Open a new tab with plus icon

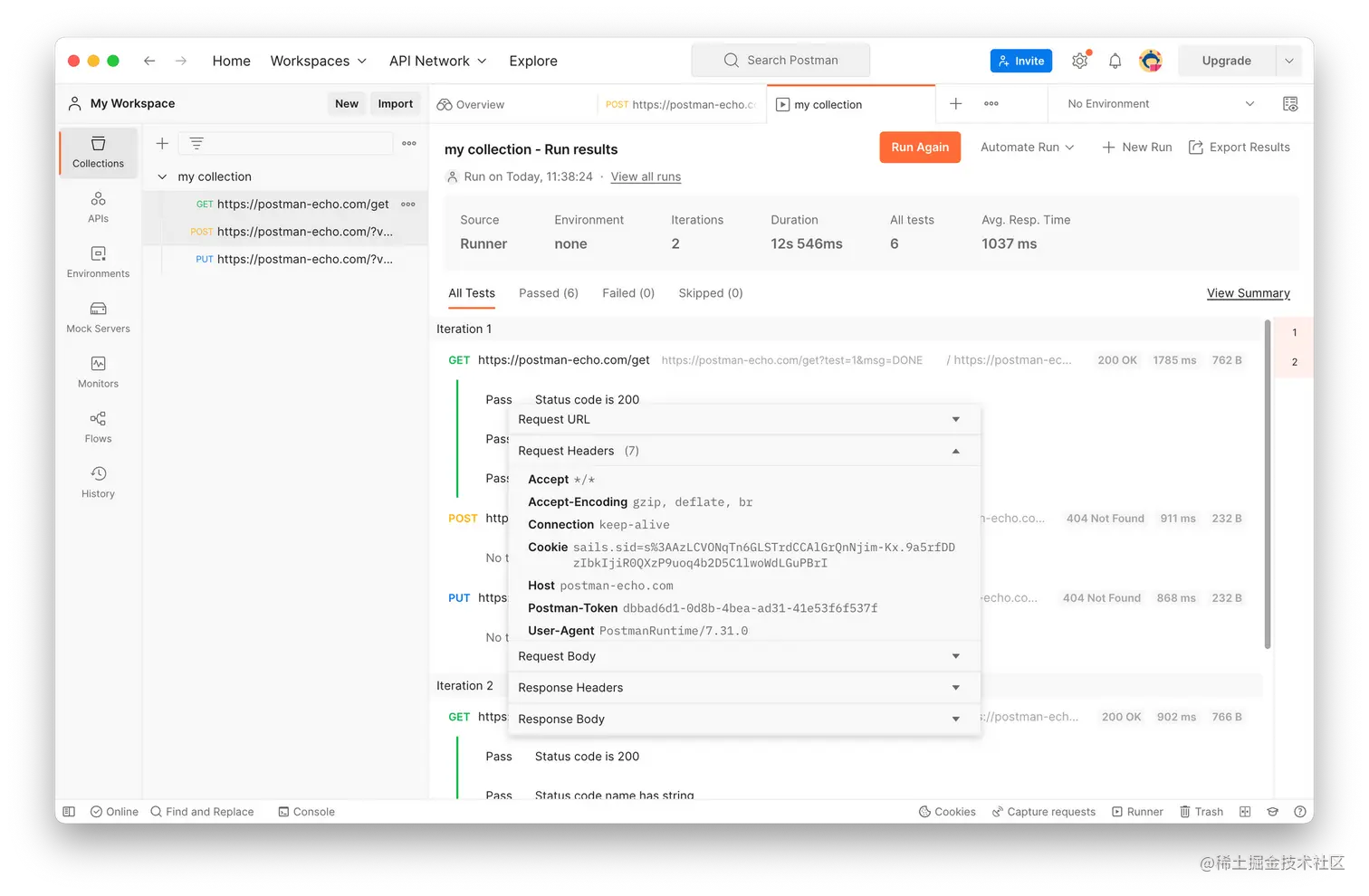click(955, 104)
